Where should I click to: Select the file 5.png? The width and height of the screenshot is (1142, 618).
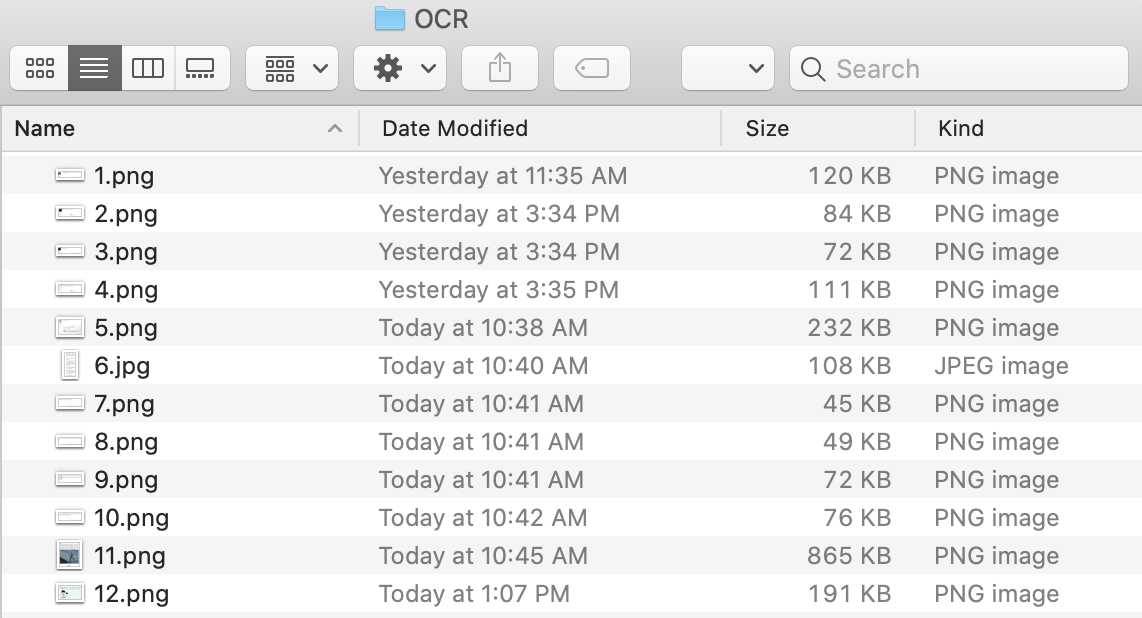tap(126, 328)
